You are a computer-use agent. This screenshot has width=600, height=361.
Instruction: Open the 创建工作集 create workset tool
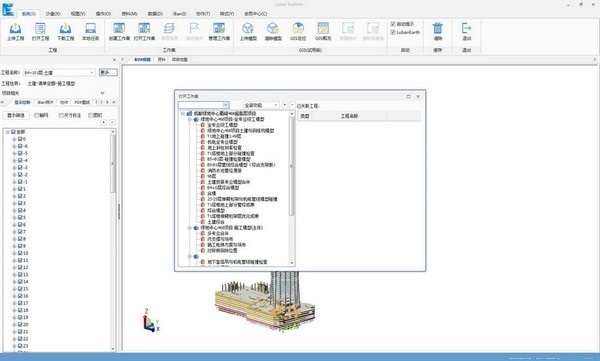(119, 31)
